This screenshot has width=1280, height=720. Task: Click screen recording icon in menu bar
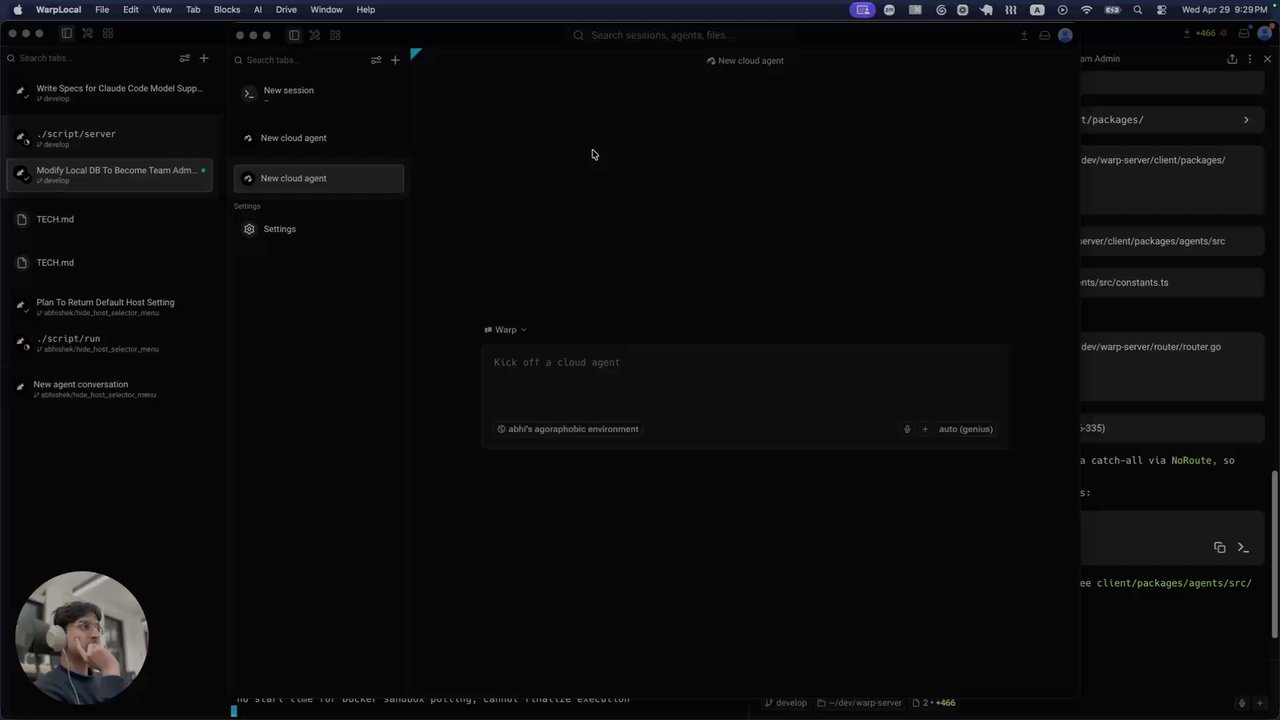pos(862,10)
